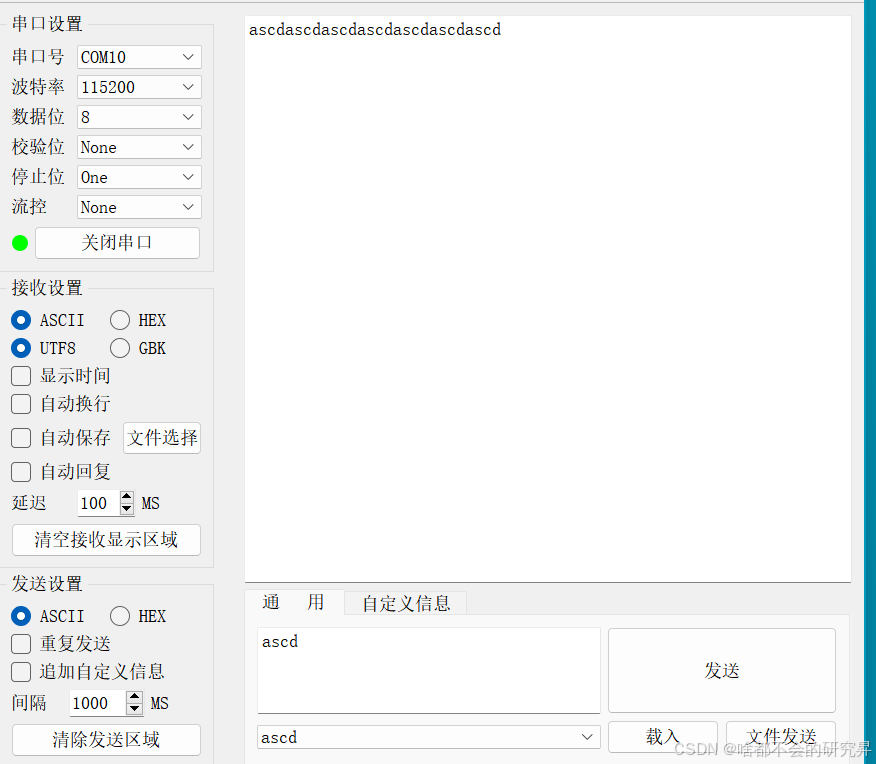Select HEX mode in 发送设置
This screenshot has height=764, width=876.
click(x=122, y=616)
